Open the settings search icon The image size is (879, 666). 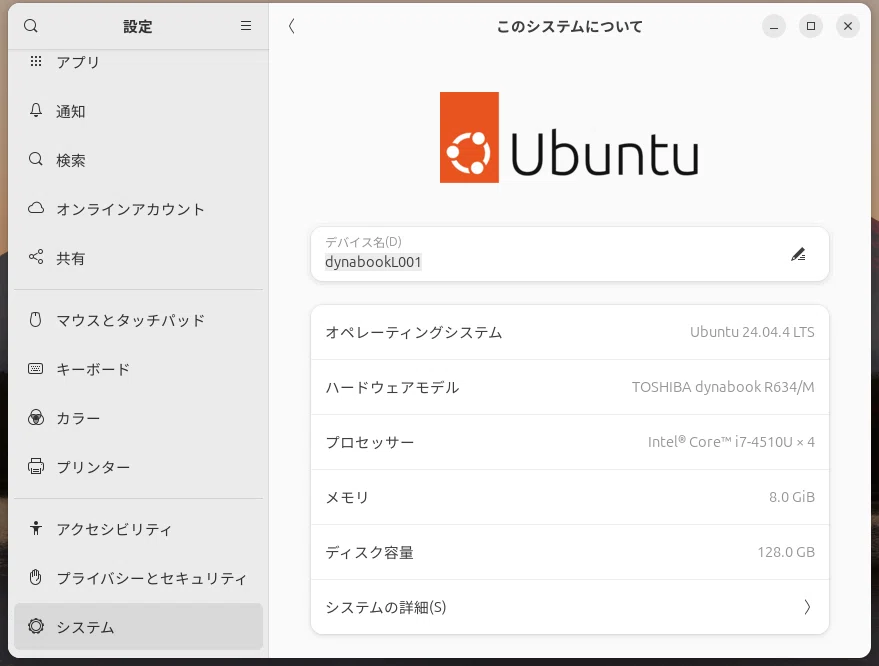pos(31,26)
